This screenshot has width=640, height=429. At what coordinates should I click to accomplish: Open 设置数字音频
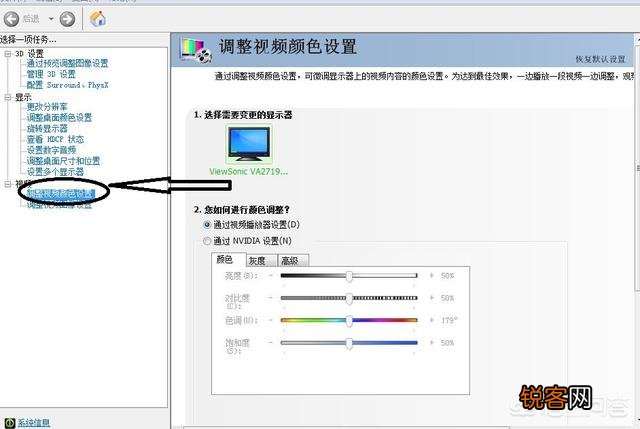coord(51,150)
